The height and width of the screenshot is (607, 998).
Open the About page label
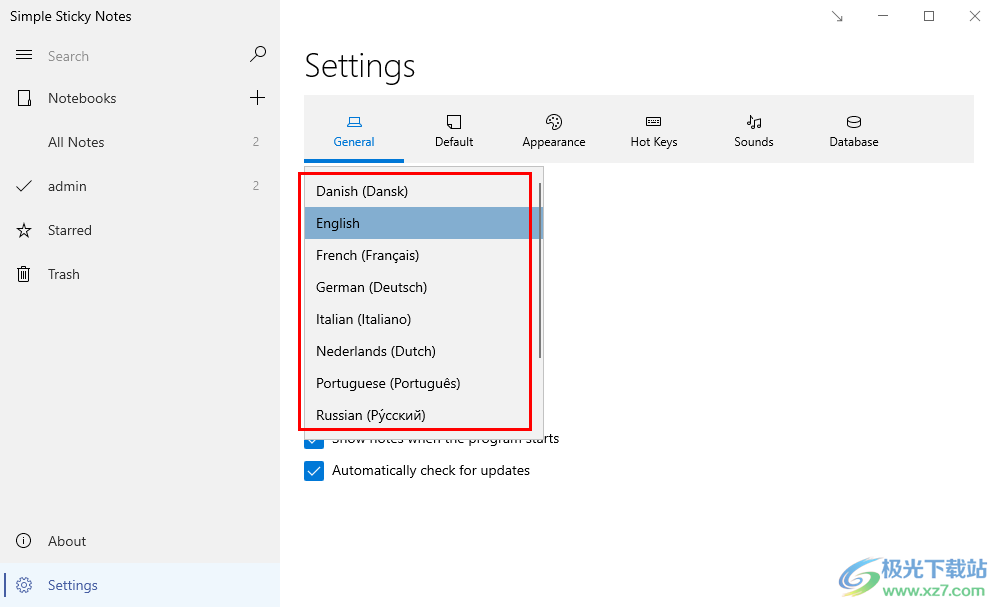click(x=67, y=541)
